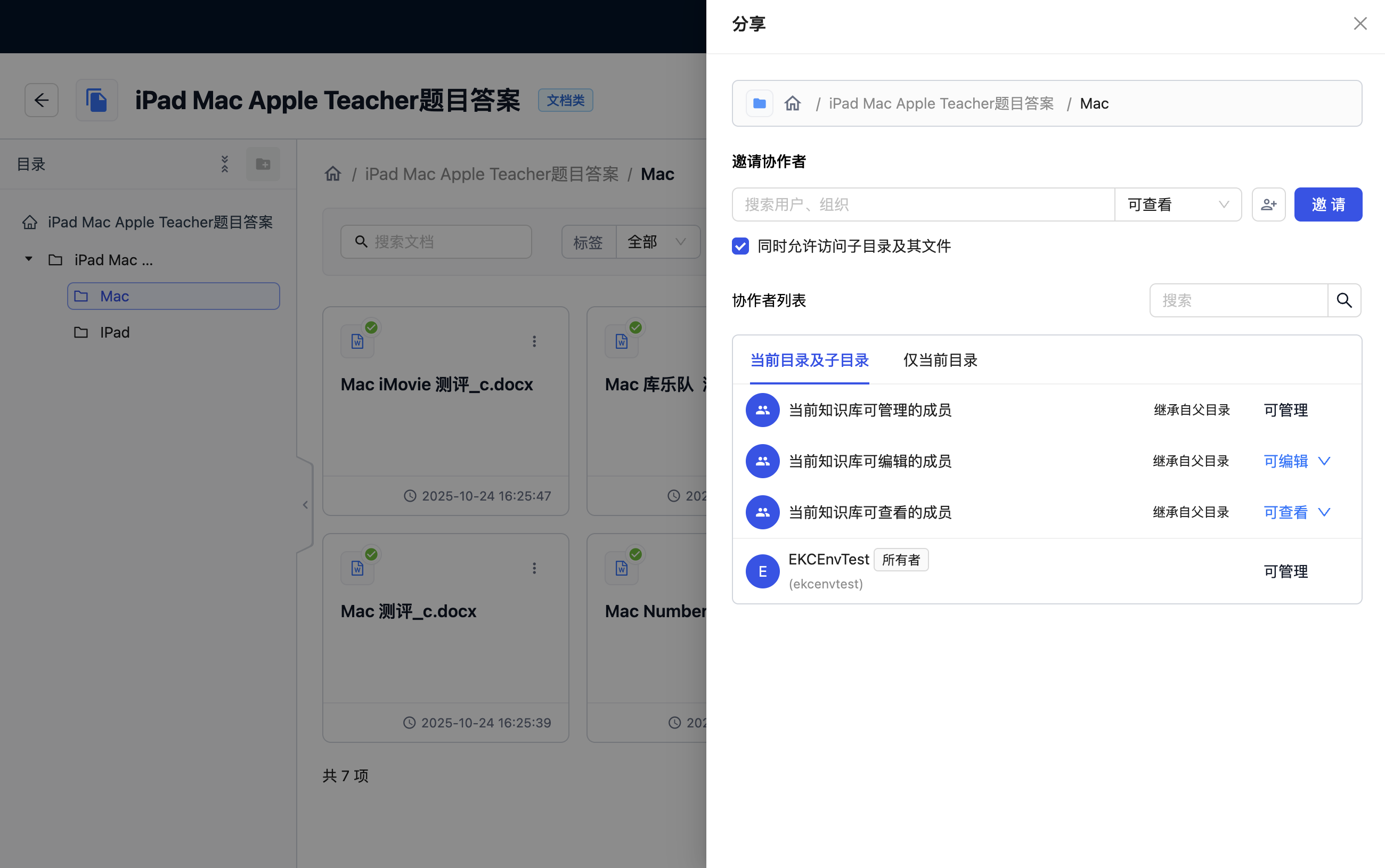Expand all nodes with the double-chevron icon
This screenshot has height=868, width=1385.
pos(224,163)
